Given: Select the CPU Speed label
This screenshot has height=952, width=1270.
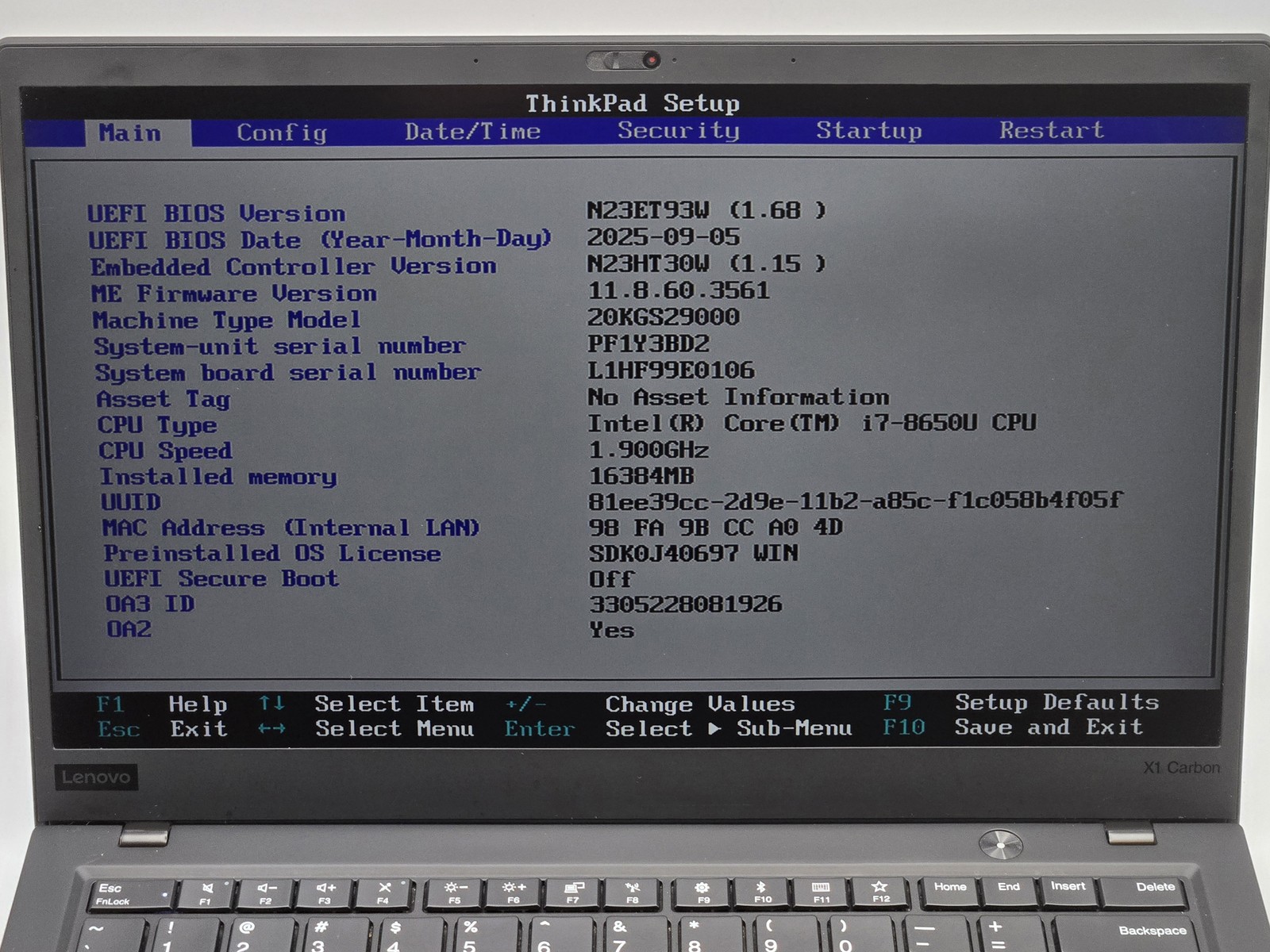Looking at the screenshot, I should coord(165,451).
